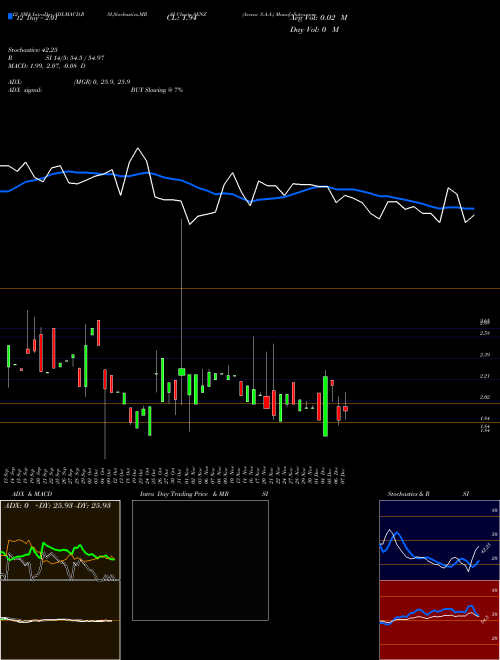Click the 'ADX signal:' label
The height and width of the screenshot is (660, 500).
point(24,90)
